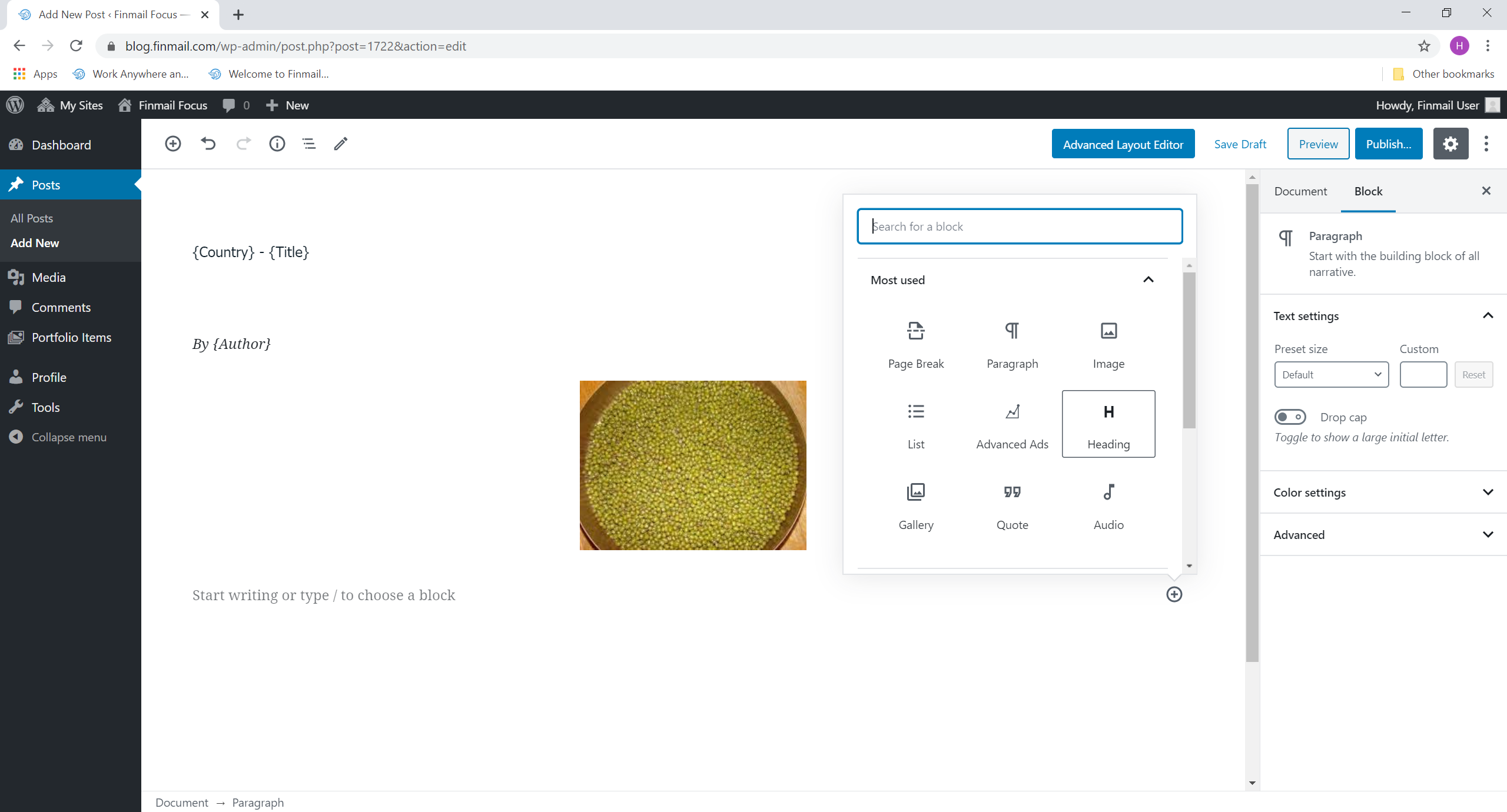Image resolution: width=1507 pixels, height=812 pixels.
Task: Open the Media menu
Action: (x=71, y=277)
